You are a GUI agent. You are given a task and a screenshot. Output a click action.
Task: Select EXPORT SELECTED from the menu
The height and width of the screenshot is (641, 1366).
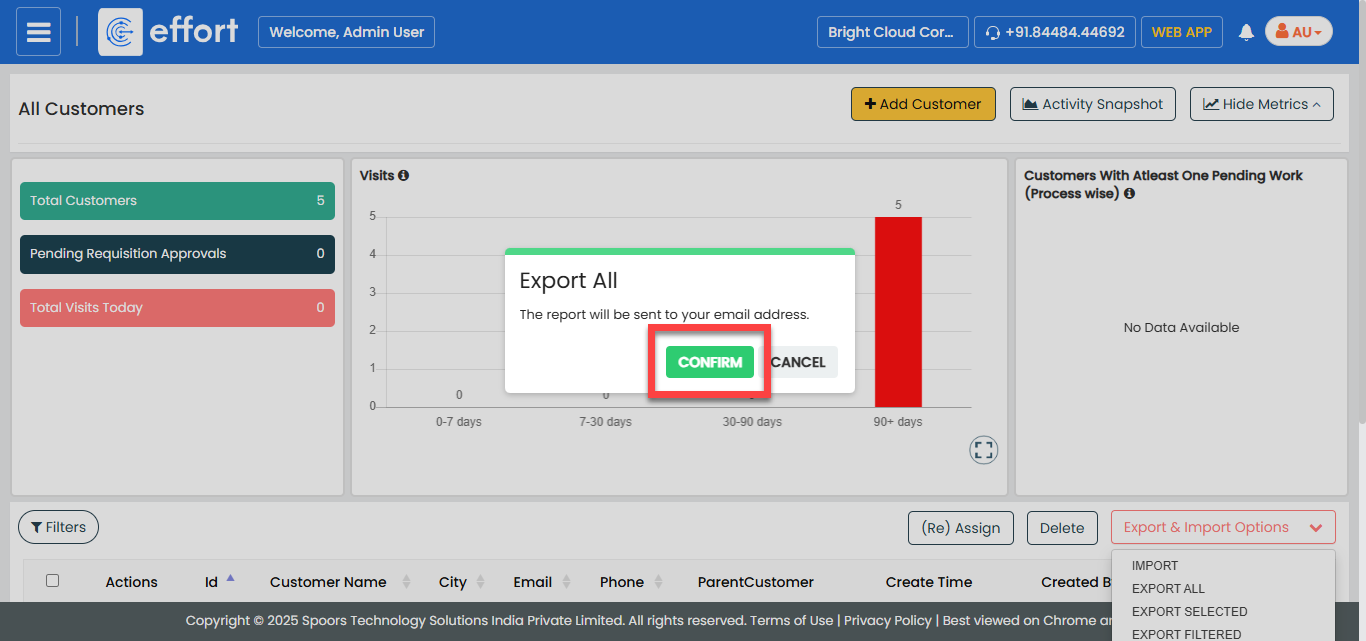[1189, 611]
